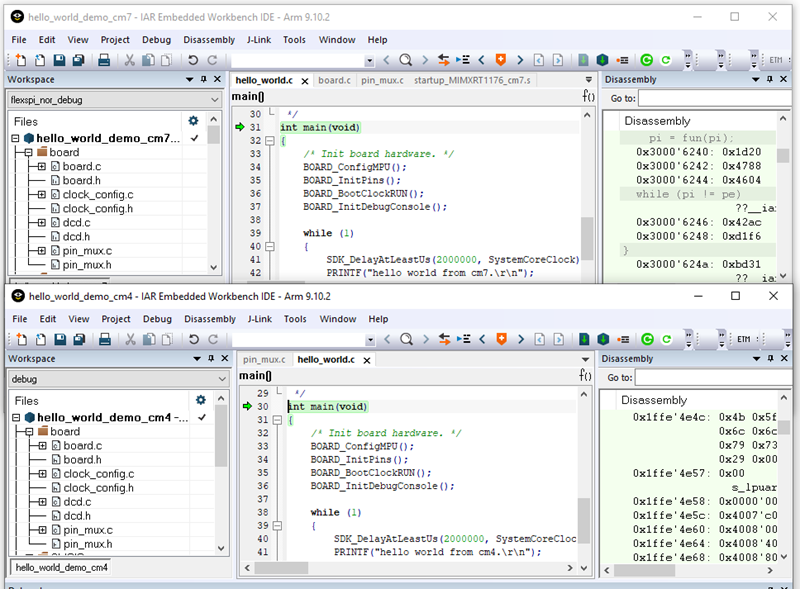Open Tools menu in cm4 window
The height and width of the screenshot is (589, 800).
[x=295, y=319]
